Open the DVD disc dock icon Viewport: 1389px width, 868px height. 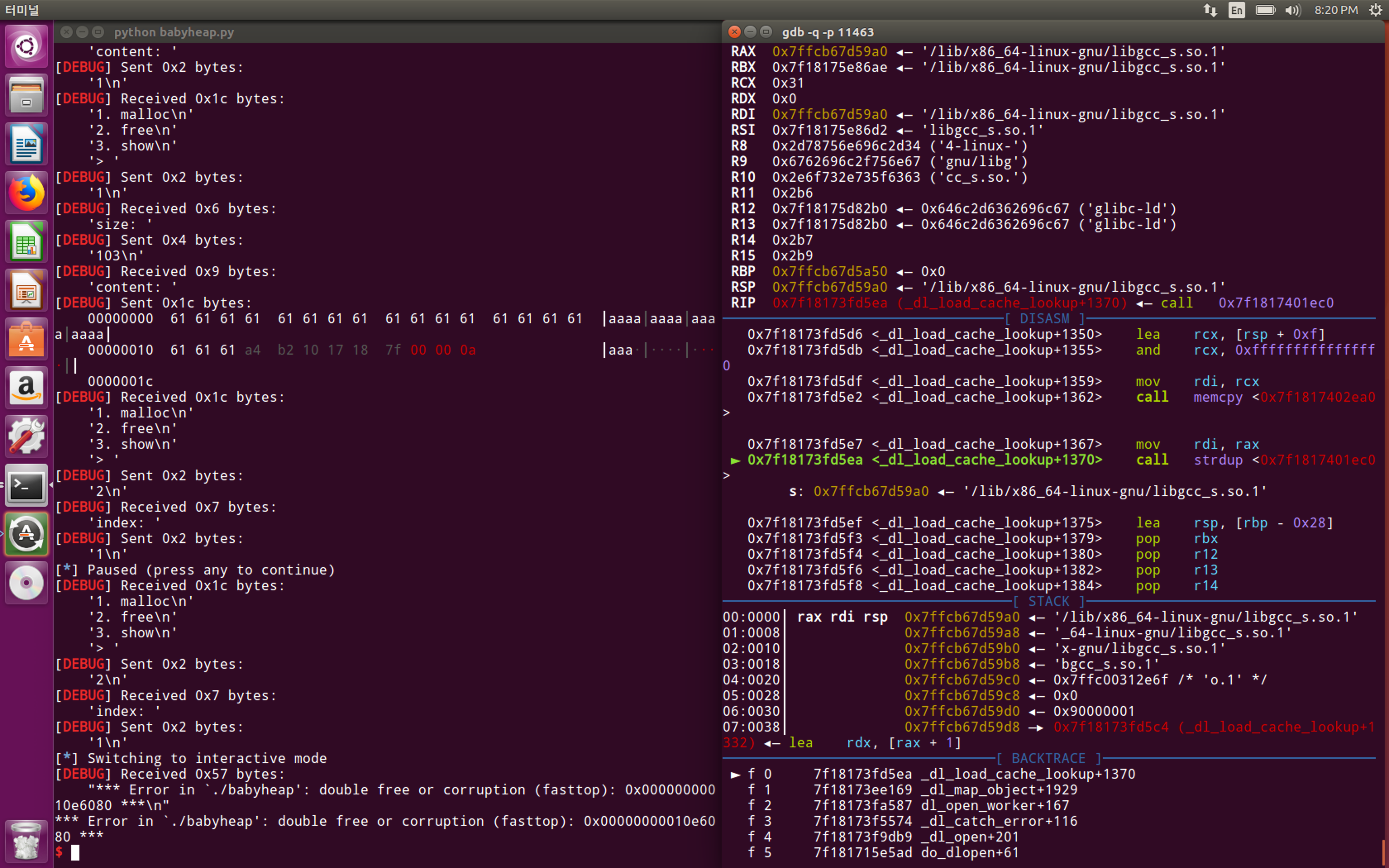coord(26,583)
